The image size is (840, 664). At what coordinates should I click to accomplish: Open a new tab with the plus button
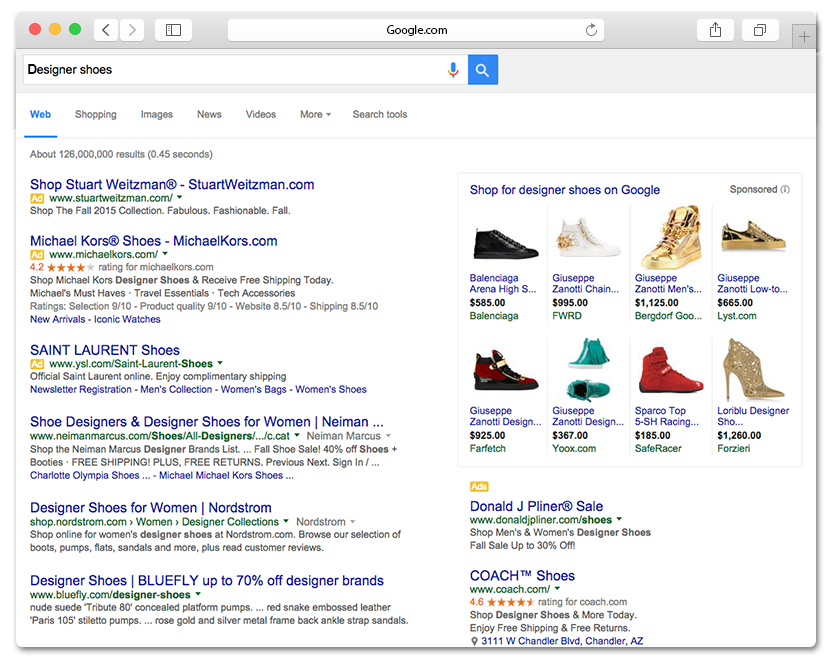click(804, 37)
